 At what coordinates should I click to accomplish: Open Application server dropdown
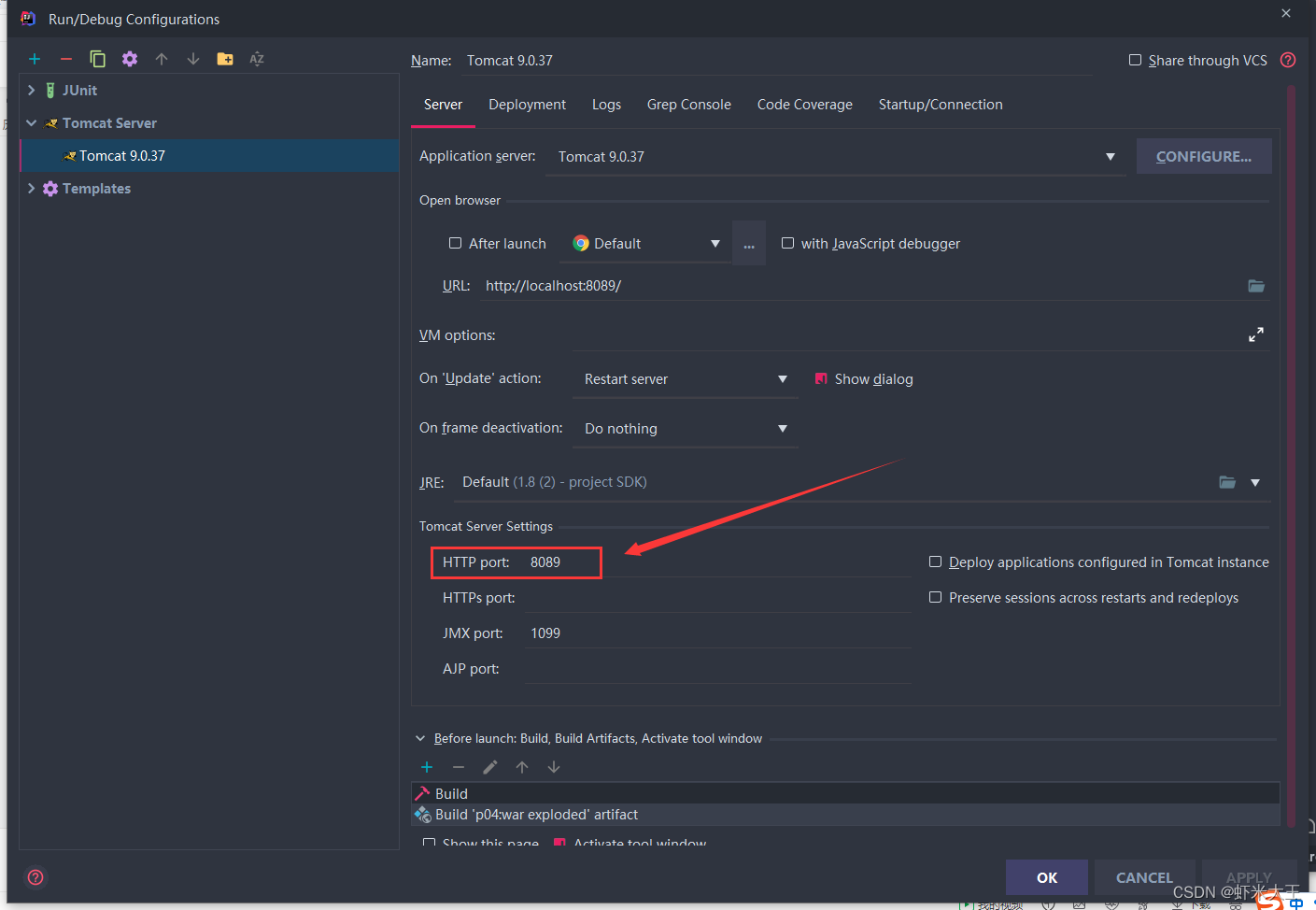[1111, 156]
